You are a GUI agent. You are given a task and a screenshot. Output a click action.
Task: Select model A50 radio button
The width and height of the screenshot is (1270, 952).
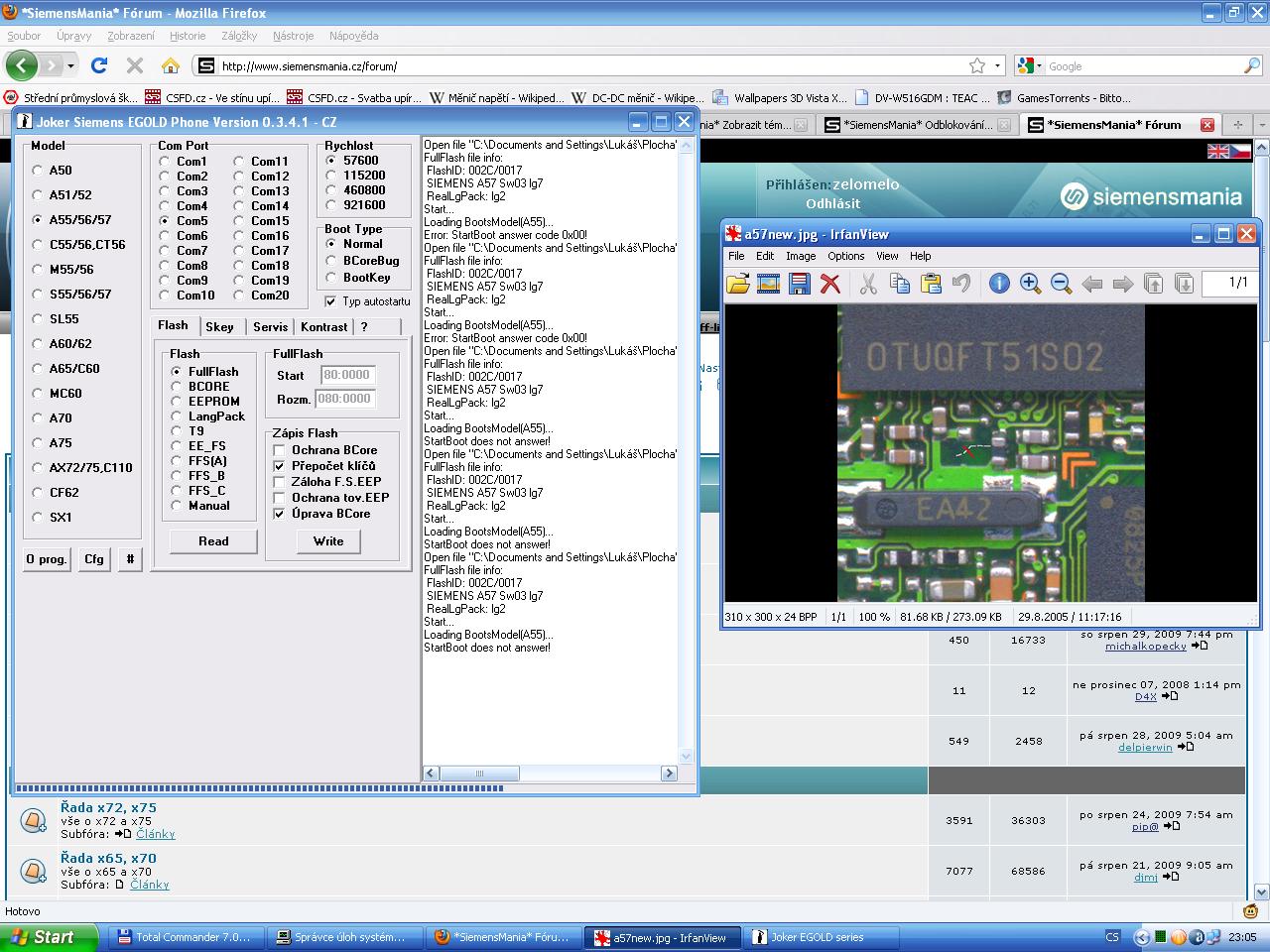pyautogui.click(x=38, y=171)
